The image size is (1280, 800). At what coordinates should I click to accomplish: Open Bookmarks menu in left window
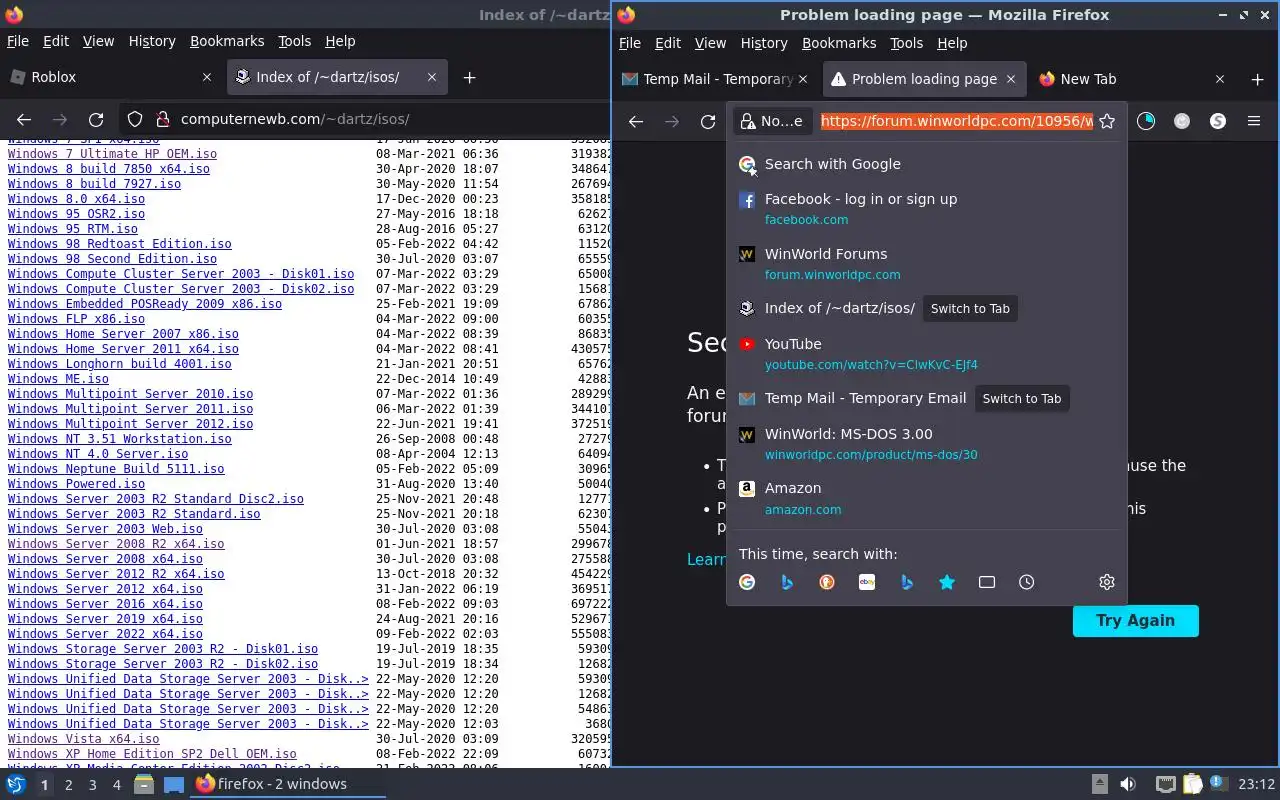227,41
